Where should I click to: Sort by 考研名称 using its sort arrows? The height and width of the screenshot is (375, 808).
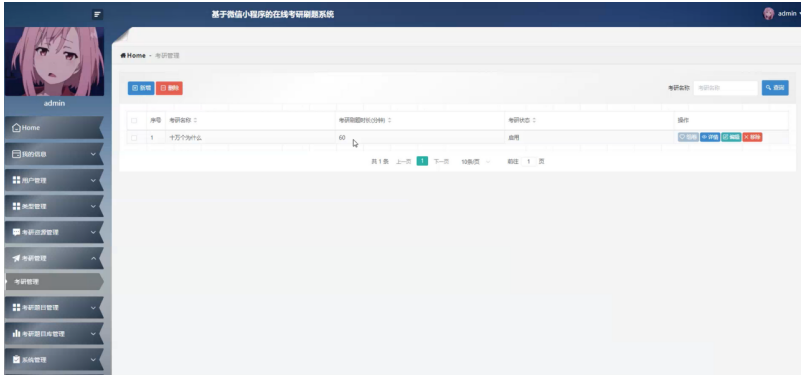(x=195, y=121)
